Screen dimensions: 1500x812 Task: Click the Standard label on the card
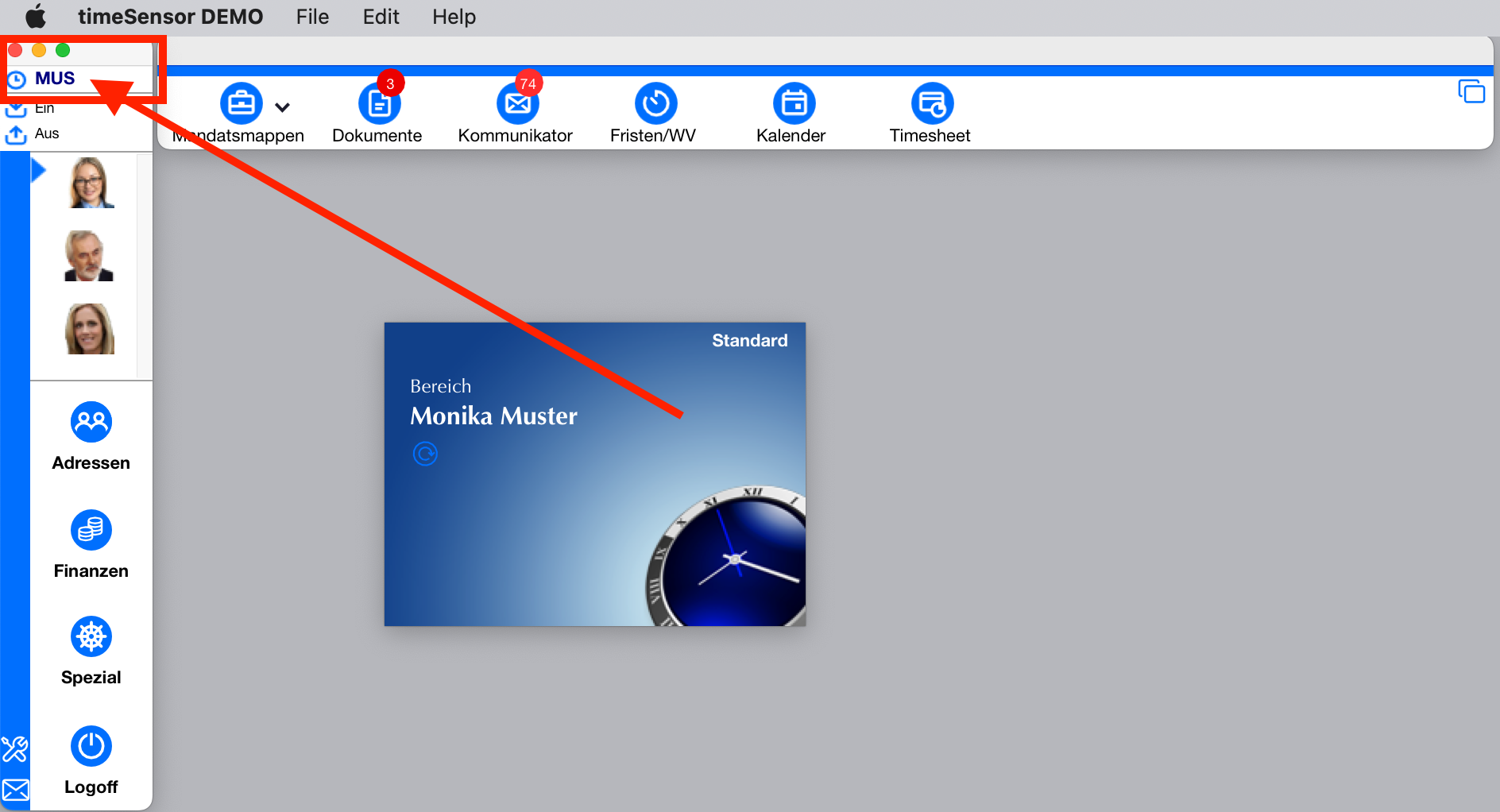click(x=749, y=341)
